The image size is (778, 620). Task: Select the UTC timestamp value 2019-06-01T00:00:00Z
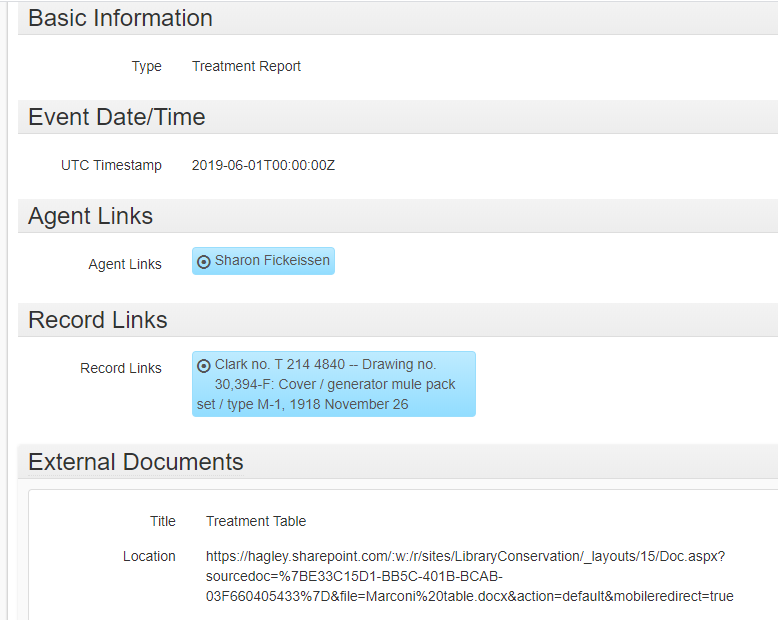[263, 165]
